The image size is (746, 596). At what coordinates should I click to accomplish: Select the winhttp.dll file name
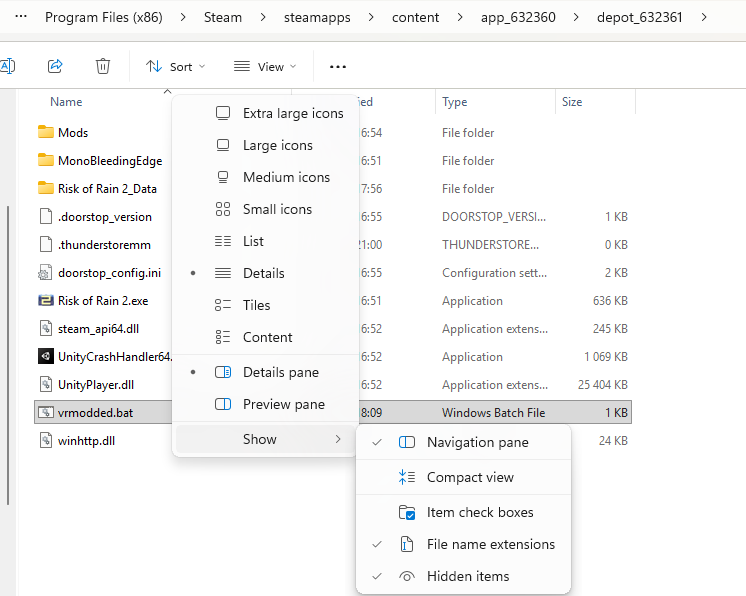tap(86, 440)
